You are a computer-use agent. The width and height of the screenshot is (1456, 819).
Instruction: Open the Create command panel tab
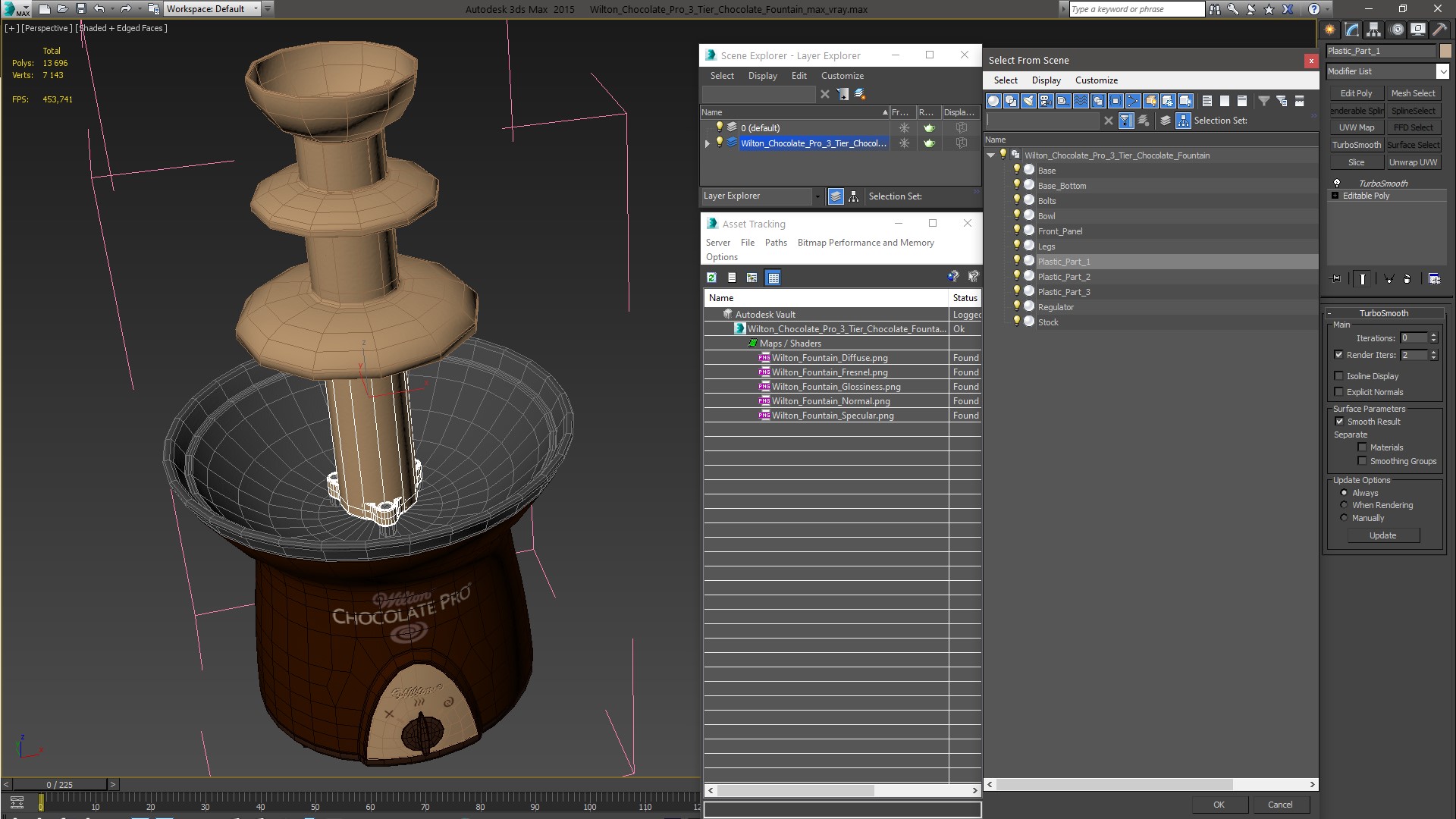[x=1329, y=30]
